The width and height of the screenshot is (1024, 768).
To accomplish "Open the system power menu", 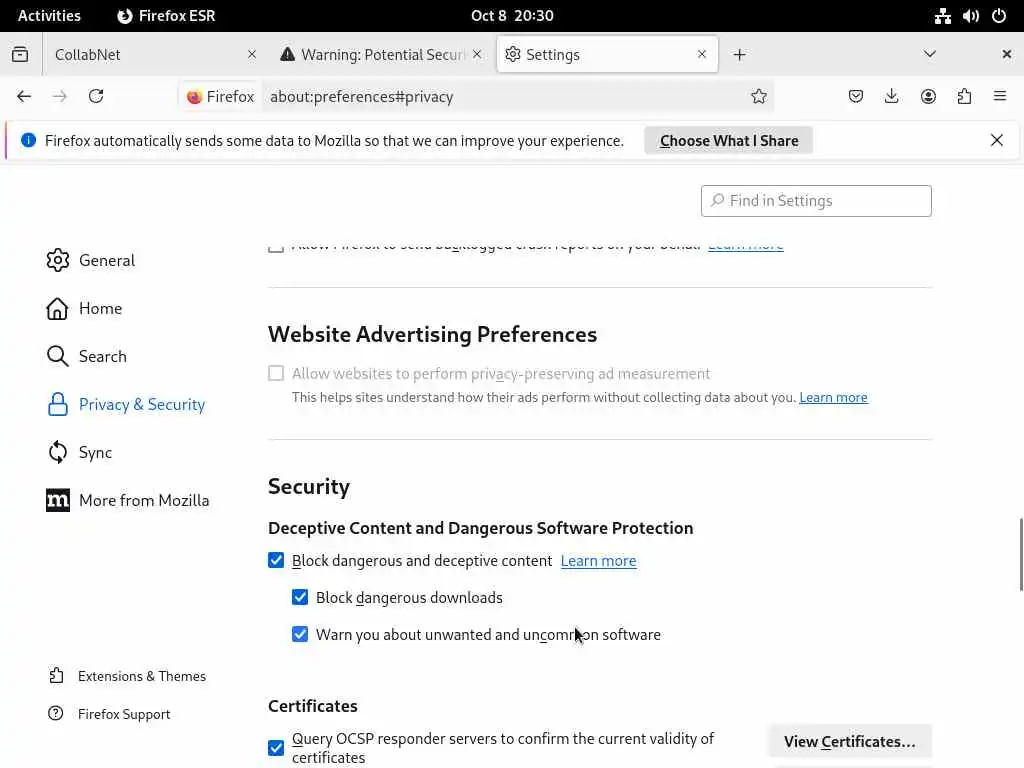I will (999, 16).
